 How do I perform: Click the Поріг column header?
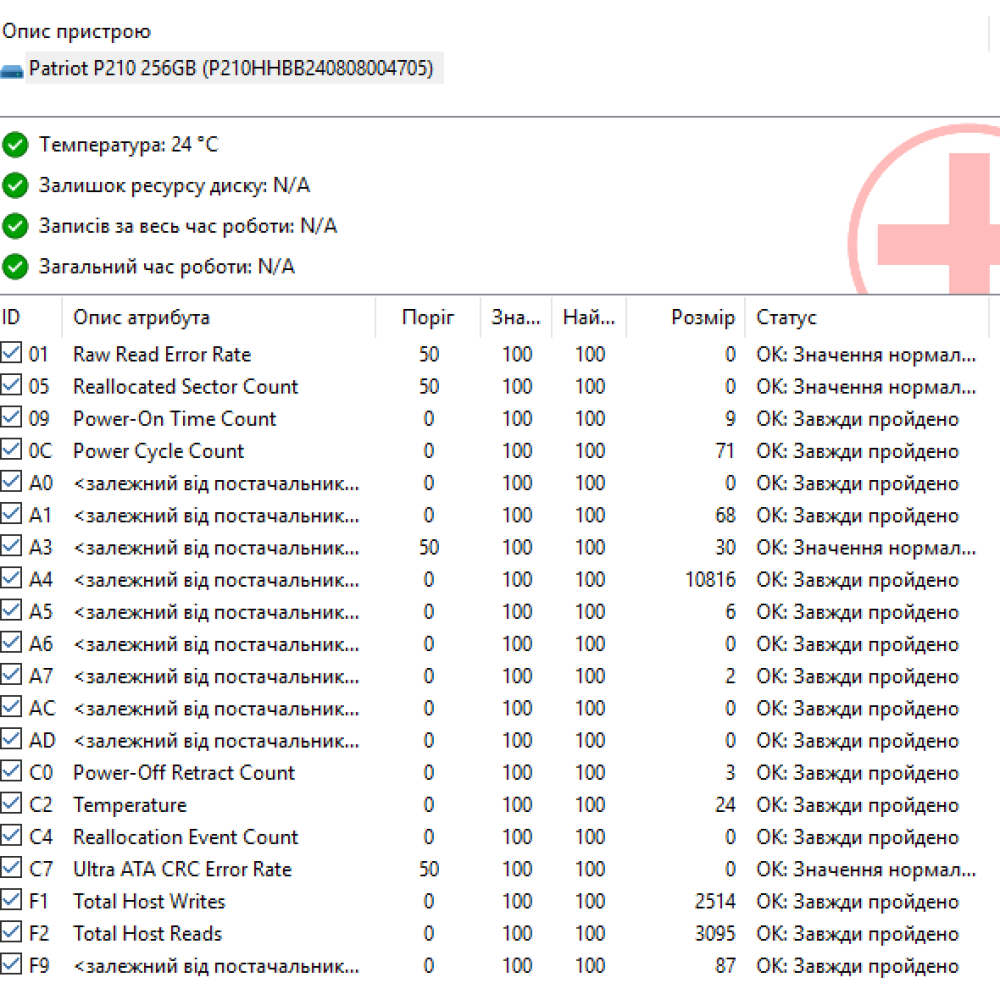click(428, 318)
